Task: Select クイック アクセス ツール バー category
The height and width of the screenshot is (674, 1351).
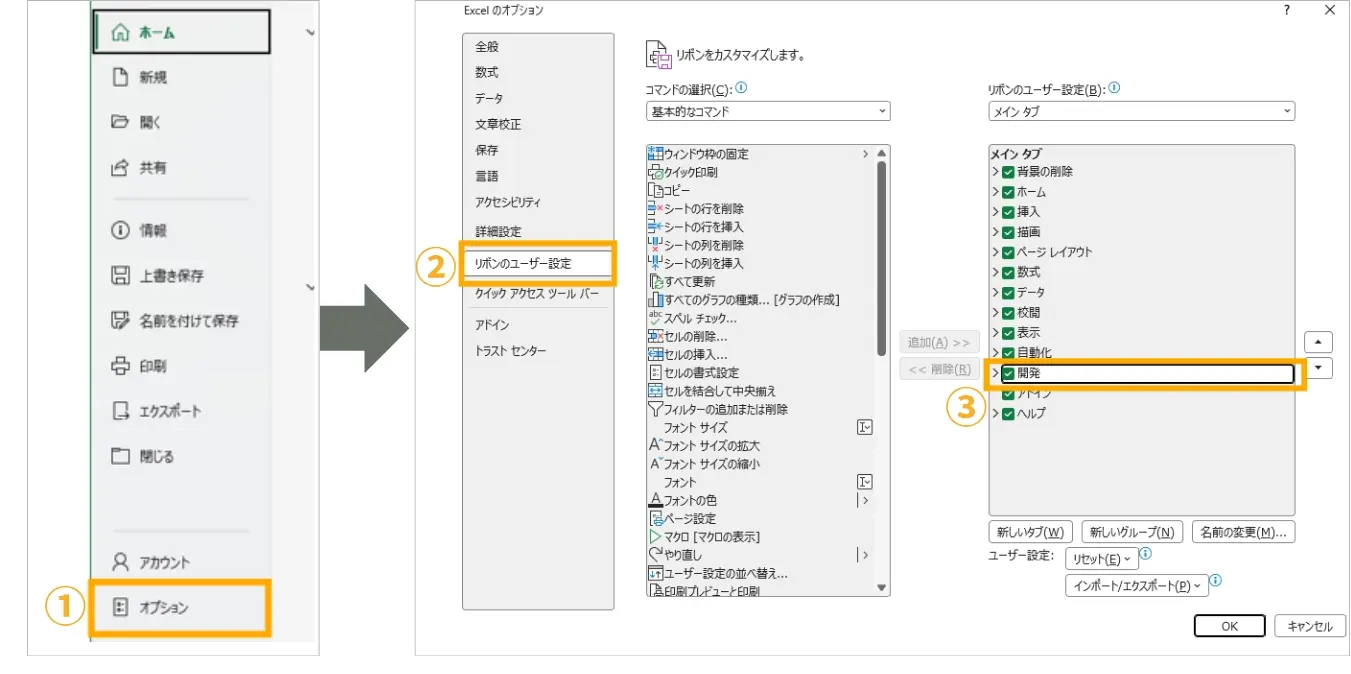Action: (x=537, y=293)
